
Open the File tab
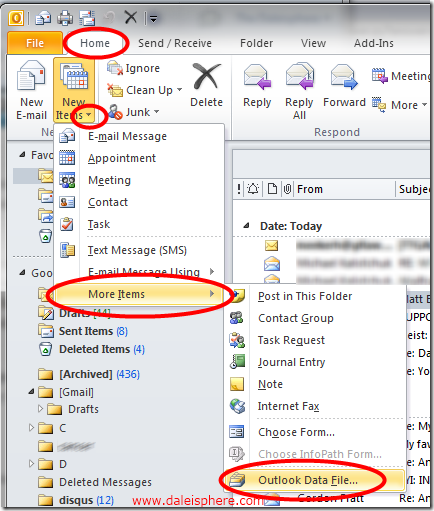point(35,43)
